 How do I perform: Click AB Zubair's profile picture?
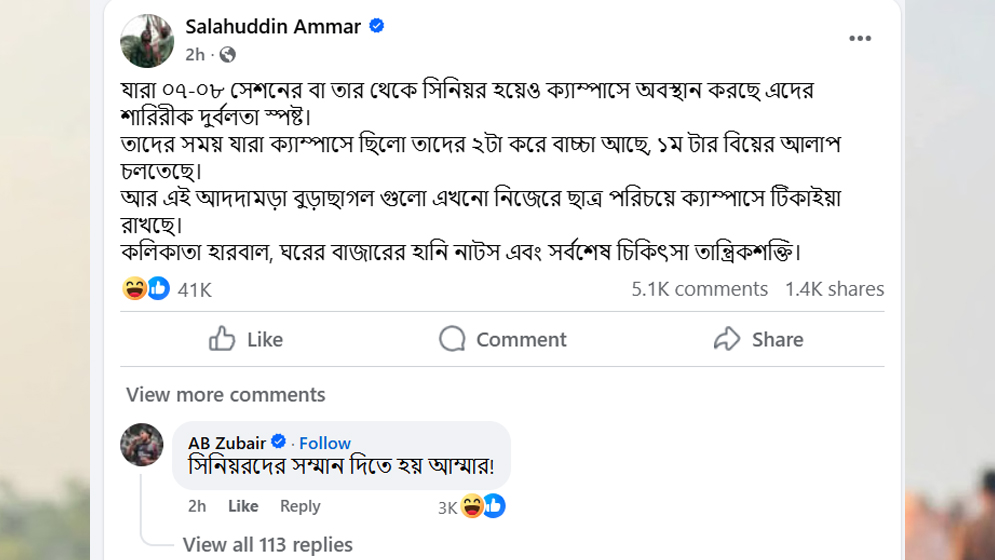pyautogui.click(x=142, y=445)
